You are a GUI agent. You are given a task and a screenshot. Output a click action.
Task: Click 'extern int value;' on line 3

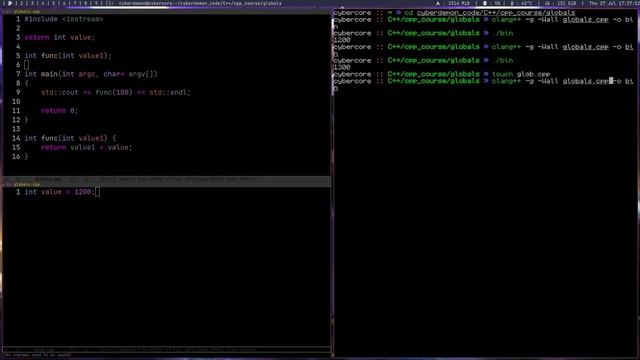pyautogui.click(x=60, y=38)
